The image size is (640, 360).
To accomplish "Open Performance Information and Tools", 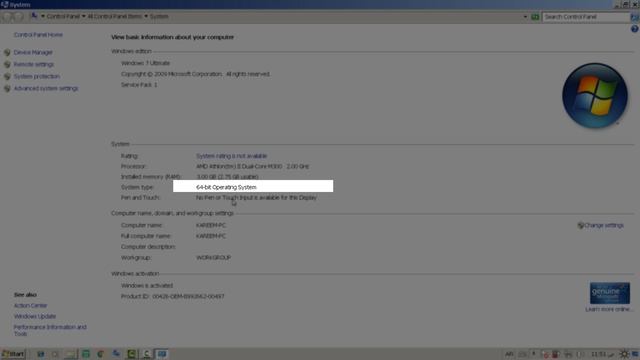I will 50,330.
